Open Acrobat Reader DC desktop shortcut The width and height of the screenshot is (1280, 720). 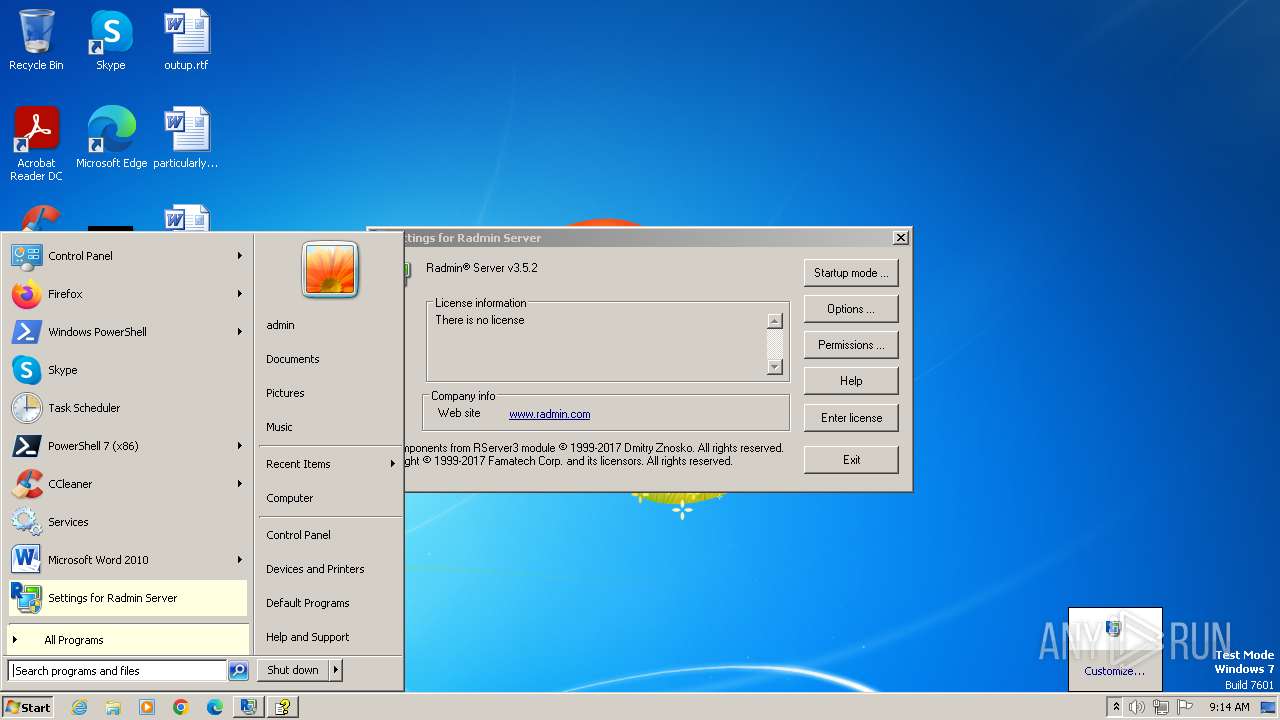[36, 144]
